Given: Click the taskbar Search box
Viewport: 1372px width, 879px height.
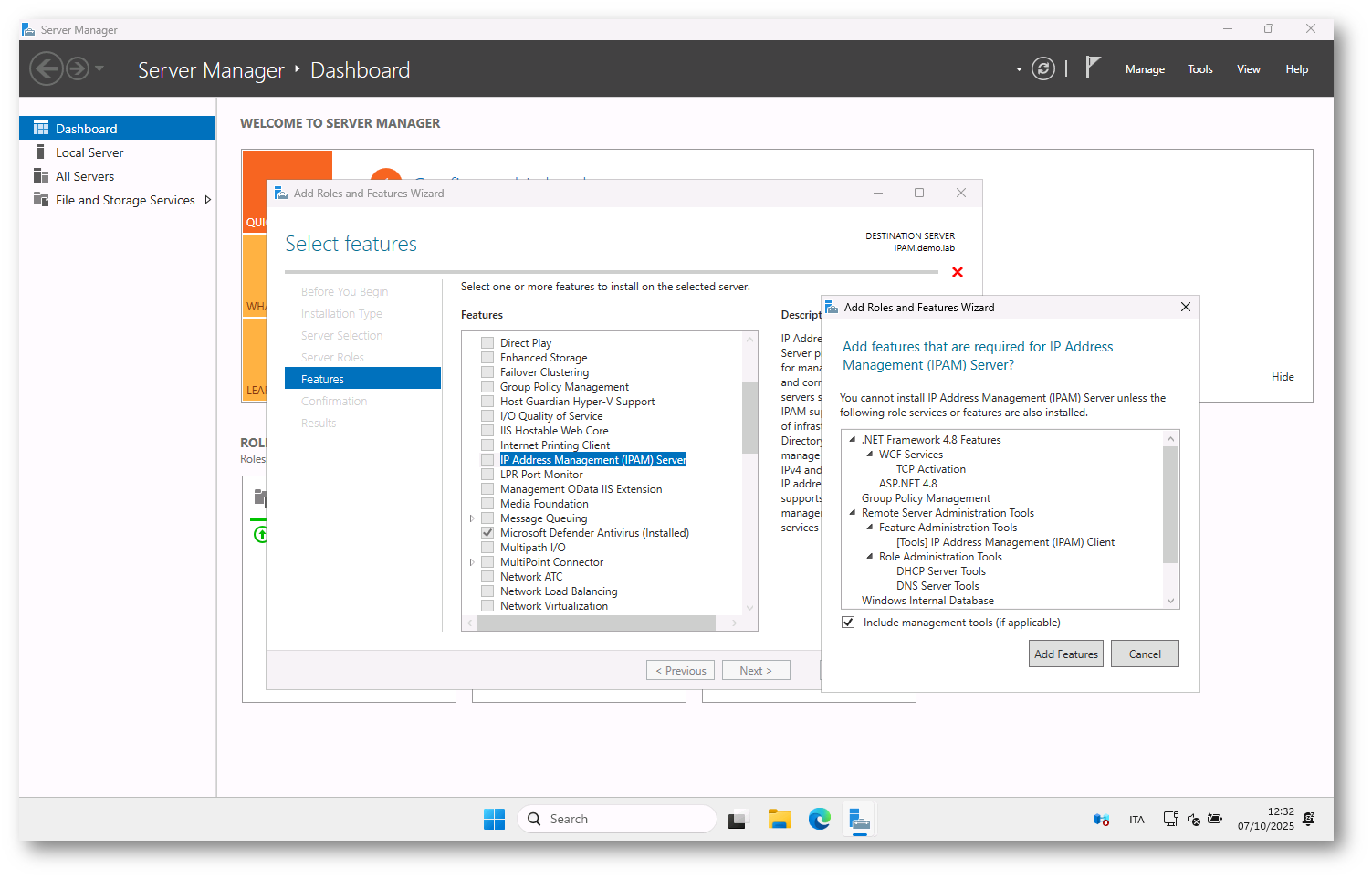Looking at the screenshot, I should click(617, 820).
